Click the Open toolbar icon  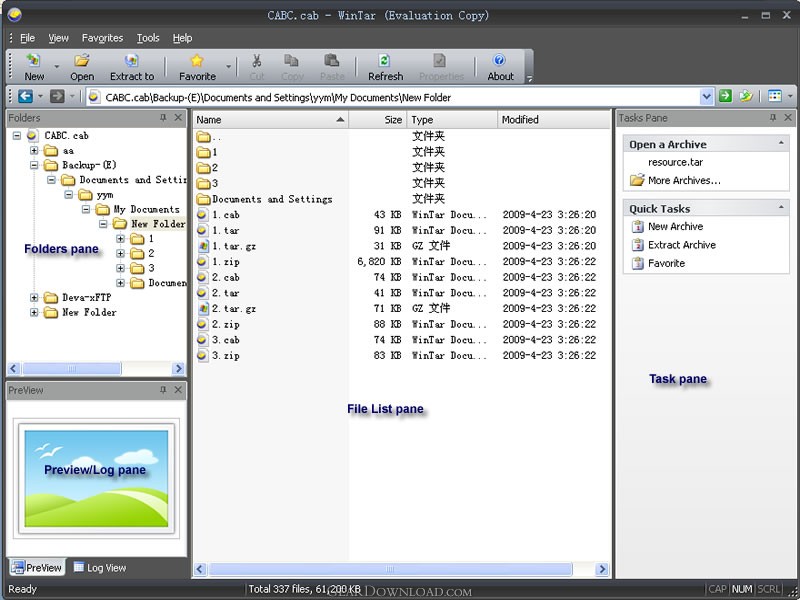(x=82, y=61)
